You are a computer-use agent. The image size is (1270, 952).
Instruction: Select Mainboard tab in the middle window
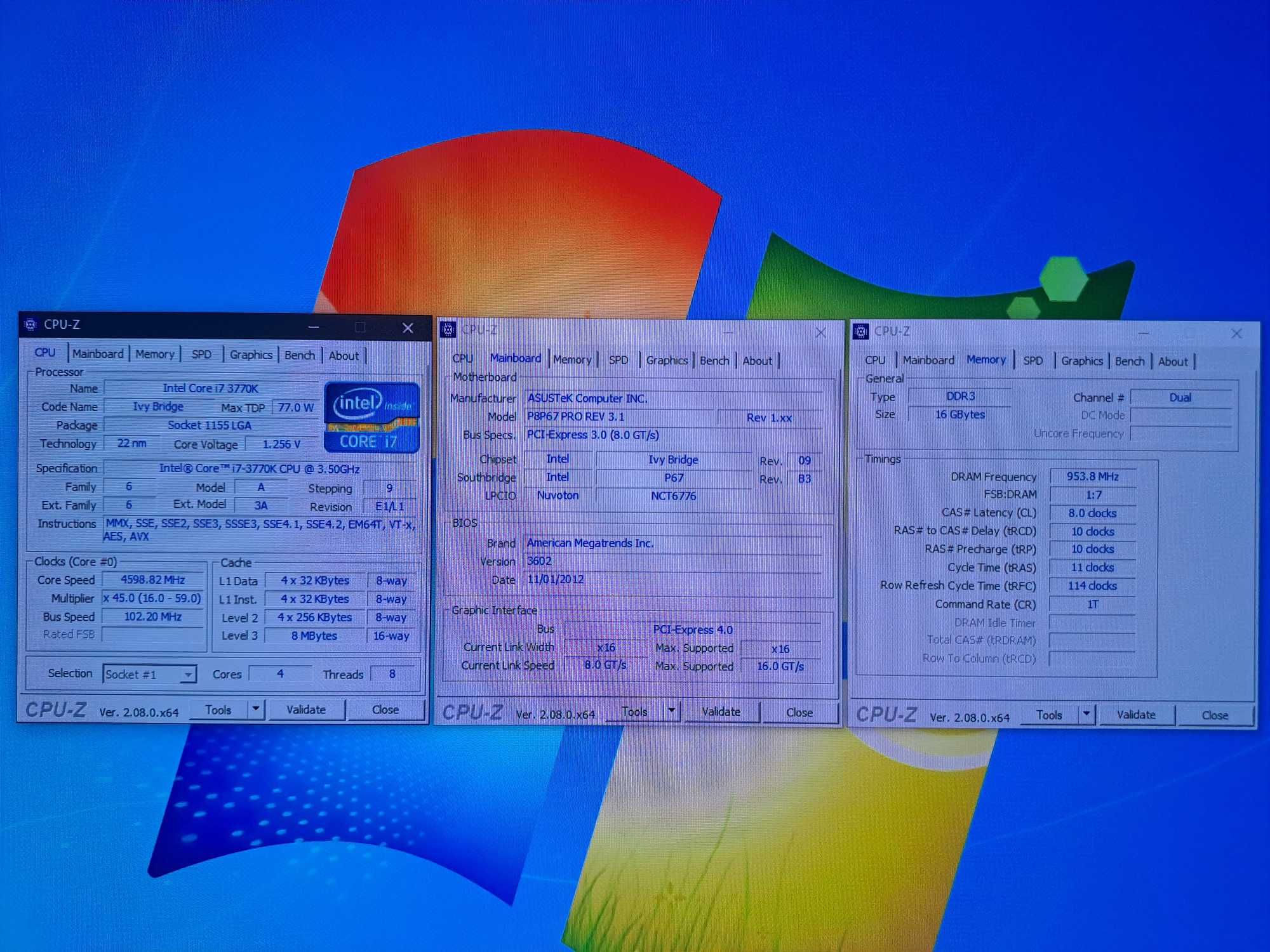516,358
